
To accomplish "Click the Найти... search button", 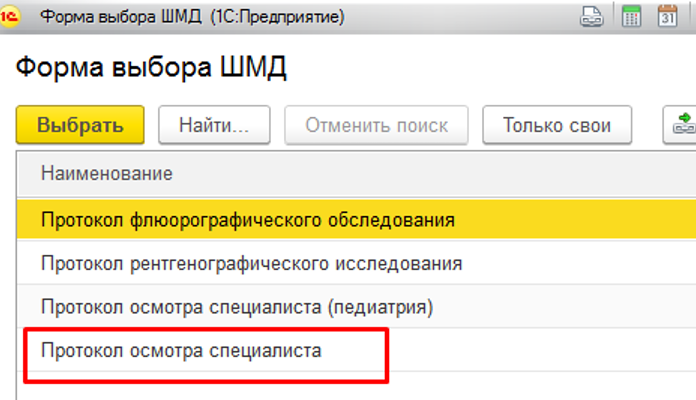I will click(x=213, y=126).
